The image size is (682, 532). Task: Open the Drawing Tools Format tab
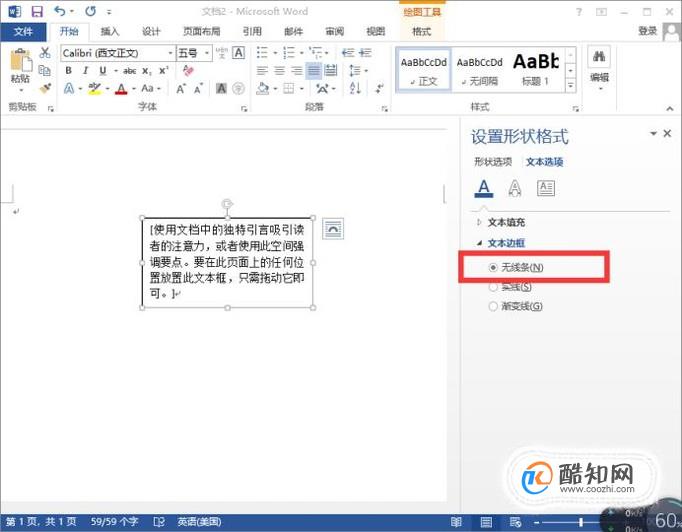coord(421,31)
